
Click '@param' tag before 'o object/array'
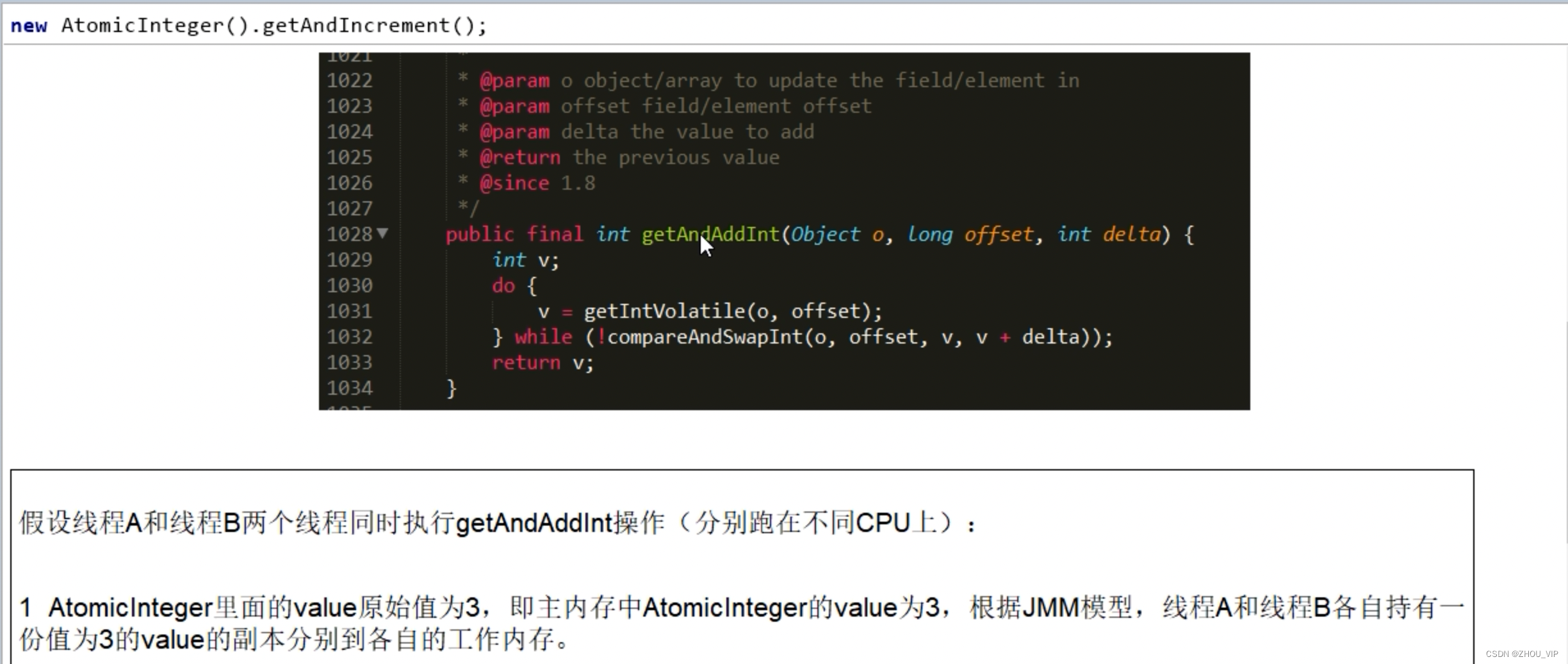[x=514, y=81]
